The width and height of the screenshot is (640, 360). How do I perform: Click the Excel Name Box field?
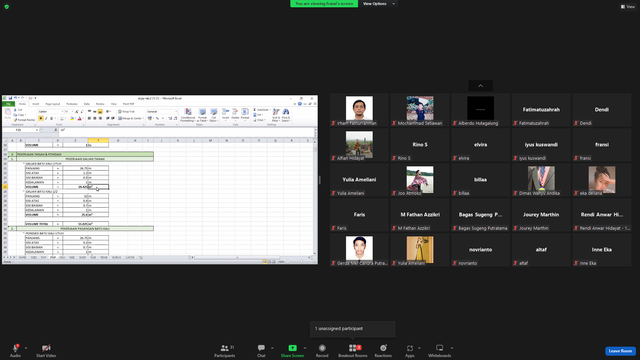click(20, 130)
